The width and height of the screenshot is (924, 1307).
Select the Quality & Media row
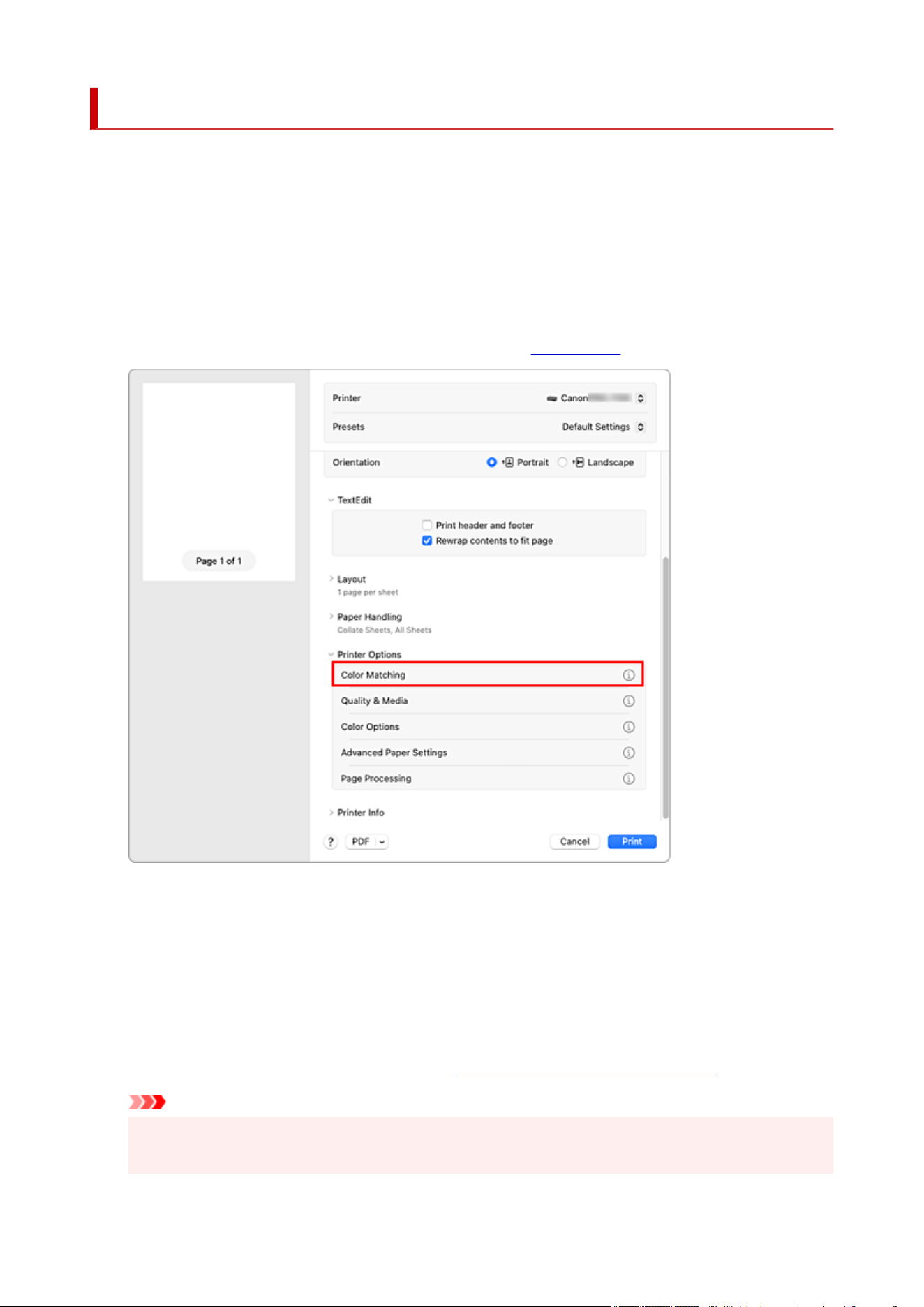point(487,701)
